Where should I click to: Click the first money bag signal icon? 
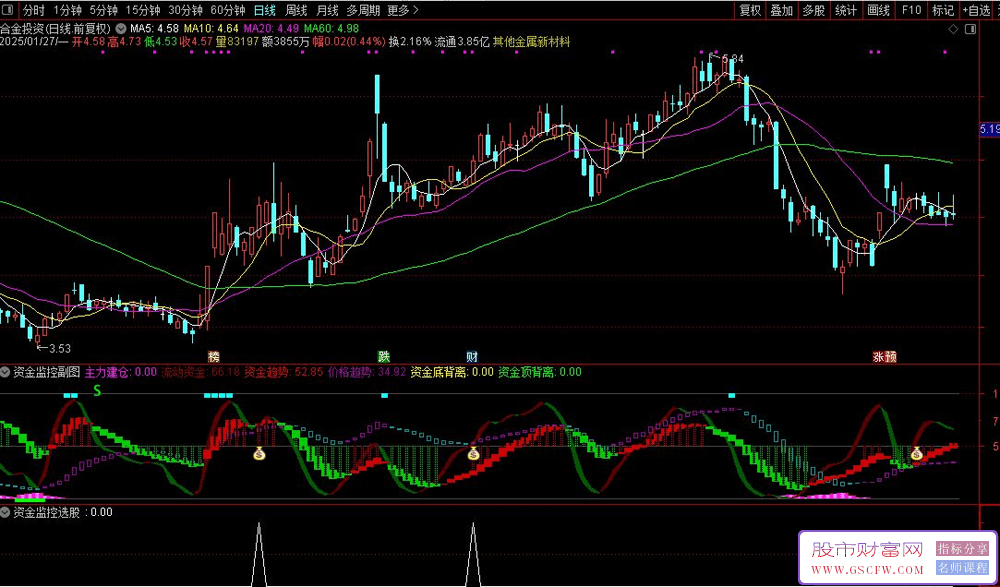tap(259, 454)
